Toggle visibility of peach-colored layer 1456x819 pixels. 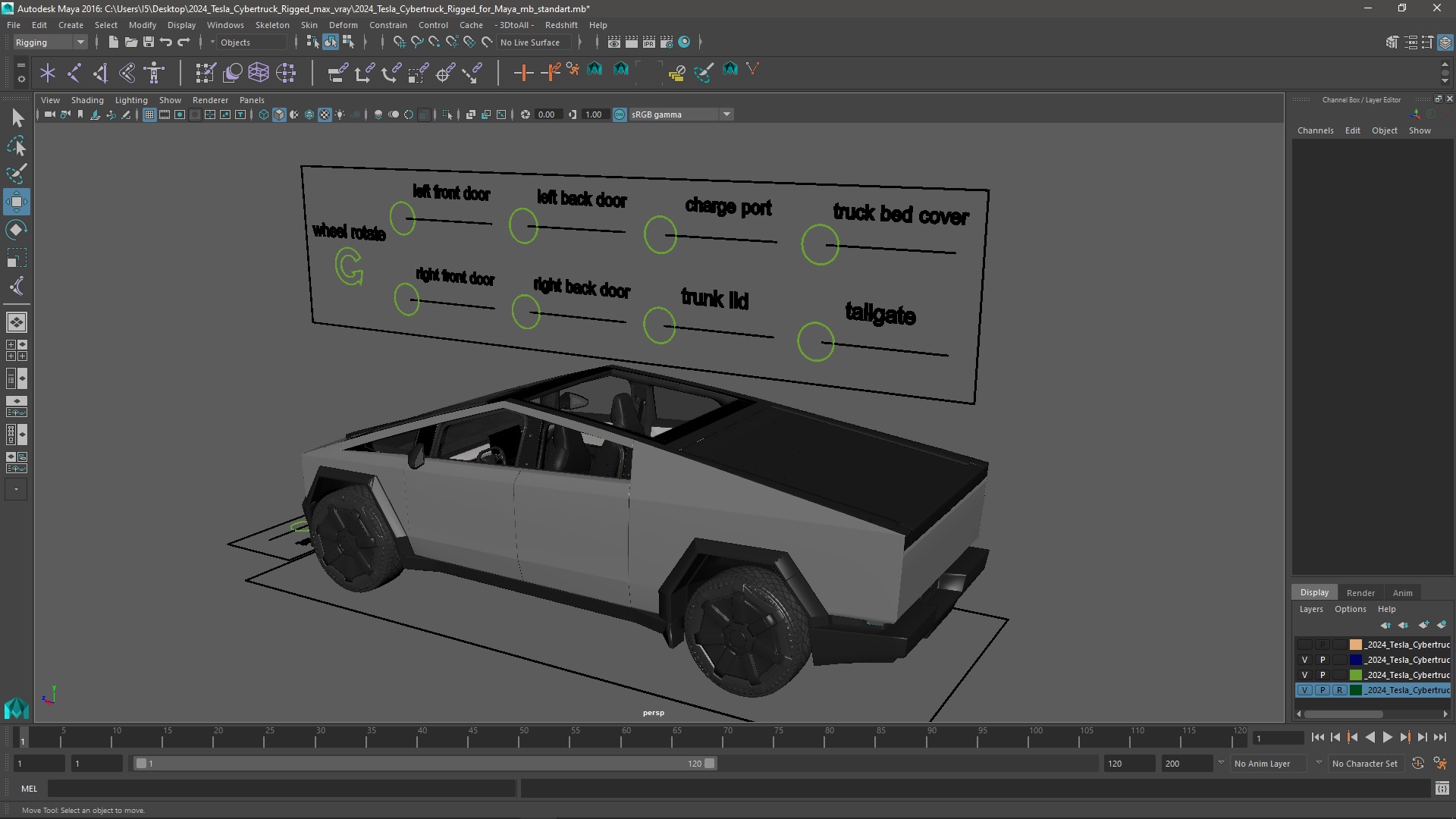coord(1304,645)
